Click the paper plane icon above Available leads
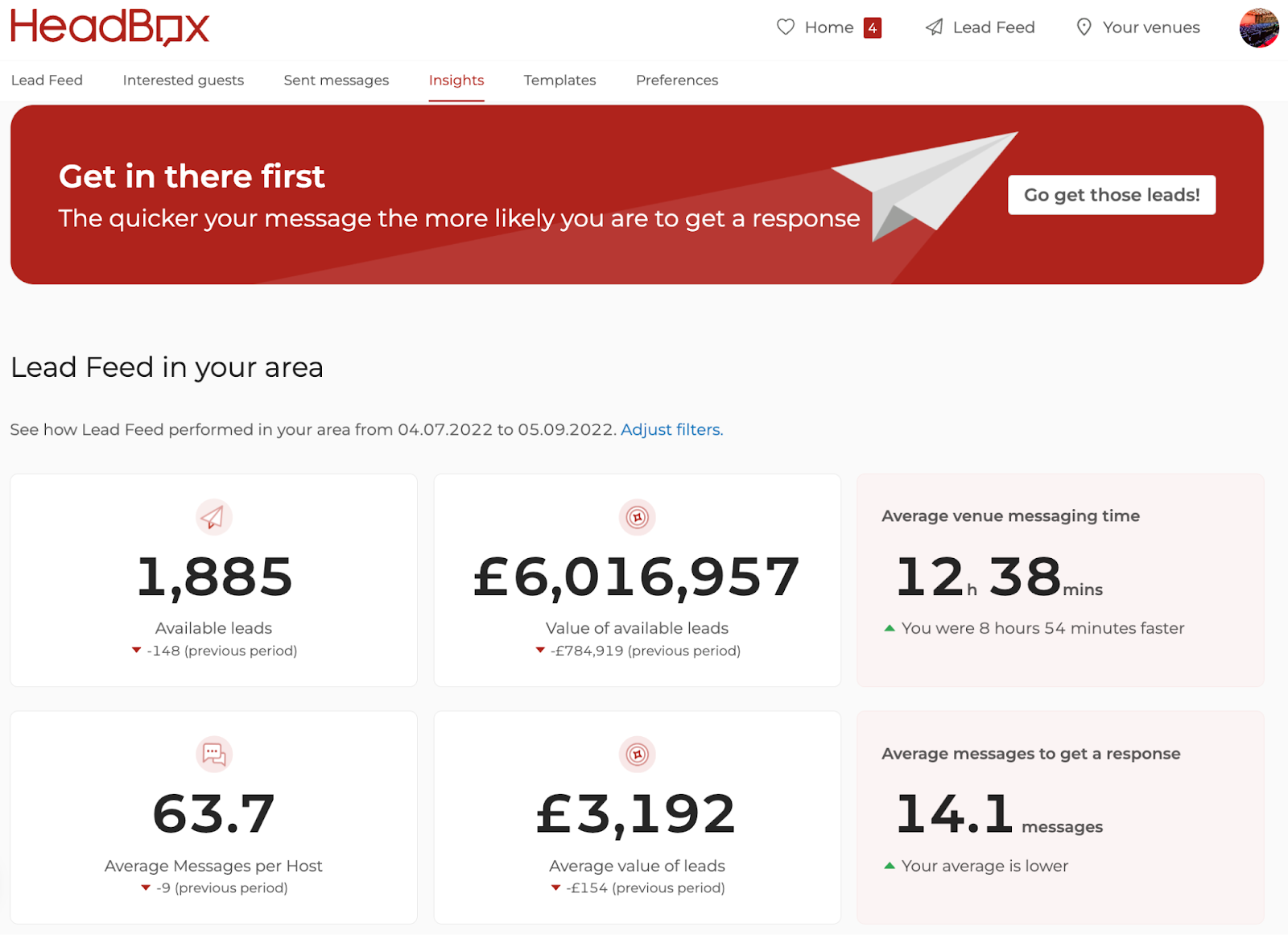Viewport: 1288px width, 935px height. 213,517
